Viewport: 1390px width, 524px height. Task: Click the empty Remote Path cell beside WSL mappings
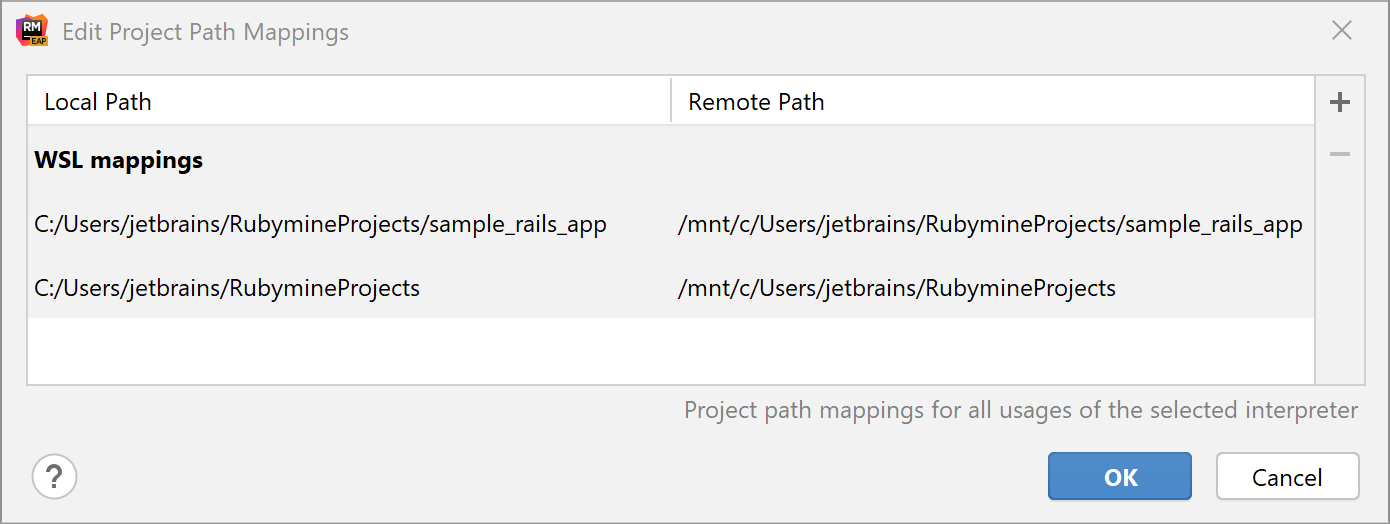(x=990, y=160)
